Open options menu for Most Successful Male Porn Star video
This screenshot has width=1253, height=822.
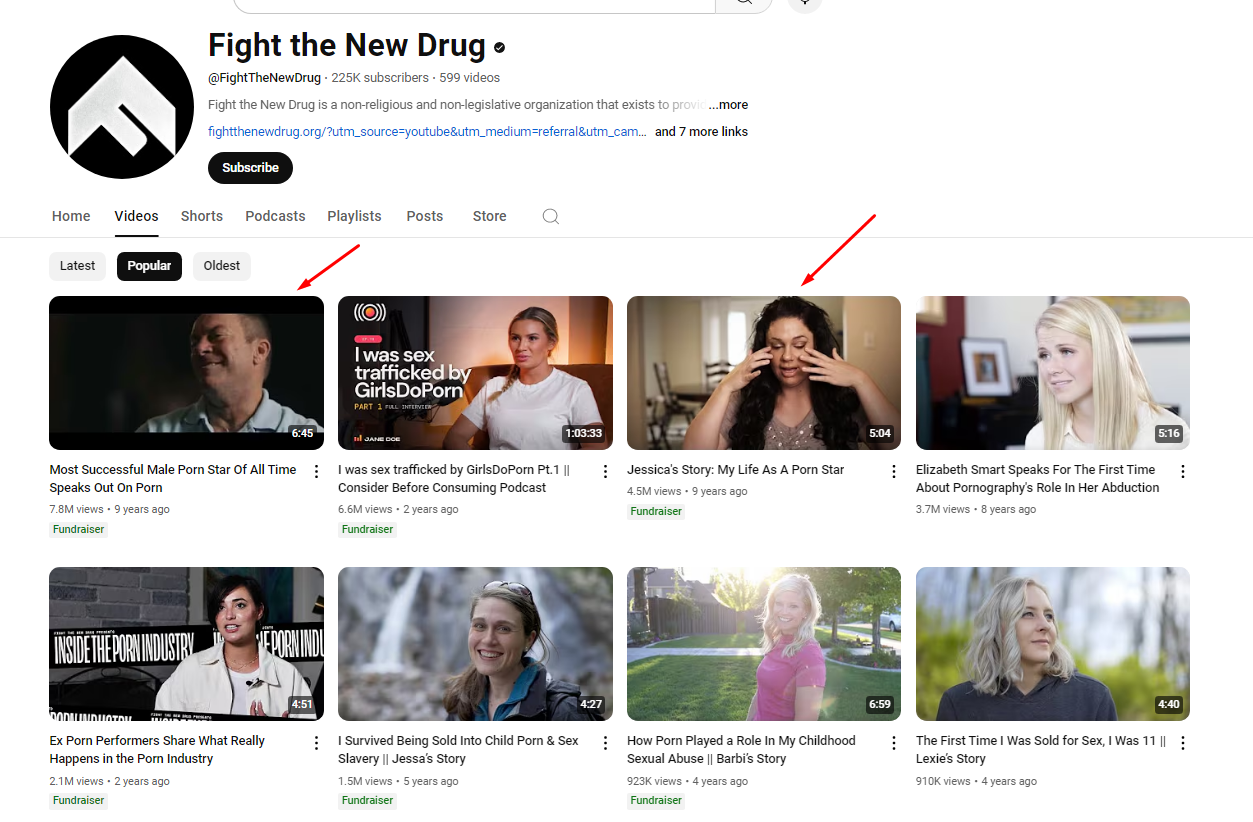point(316,471)
